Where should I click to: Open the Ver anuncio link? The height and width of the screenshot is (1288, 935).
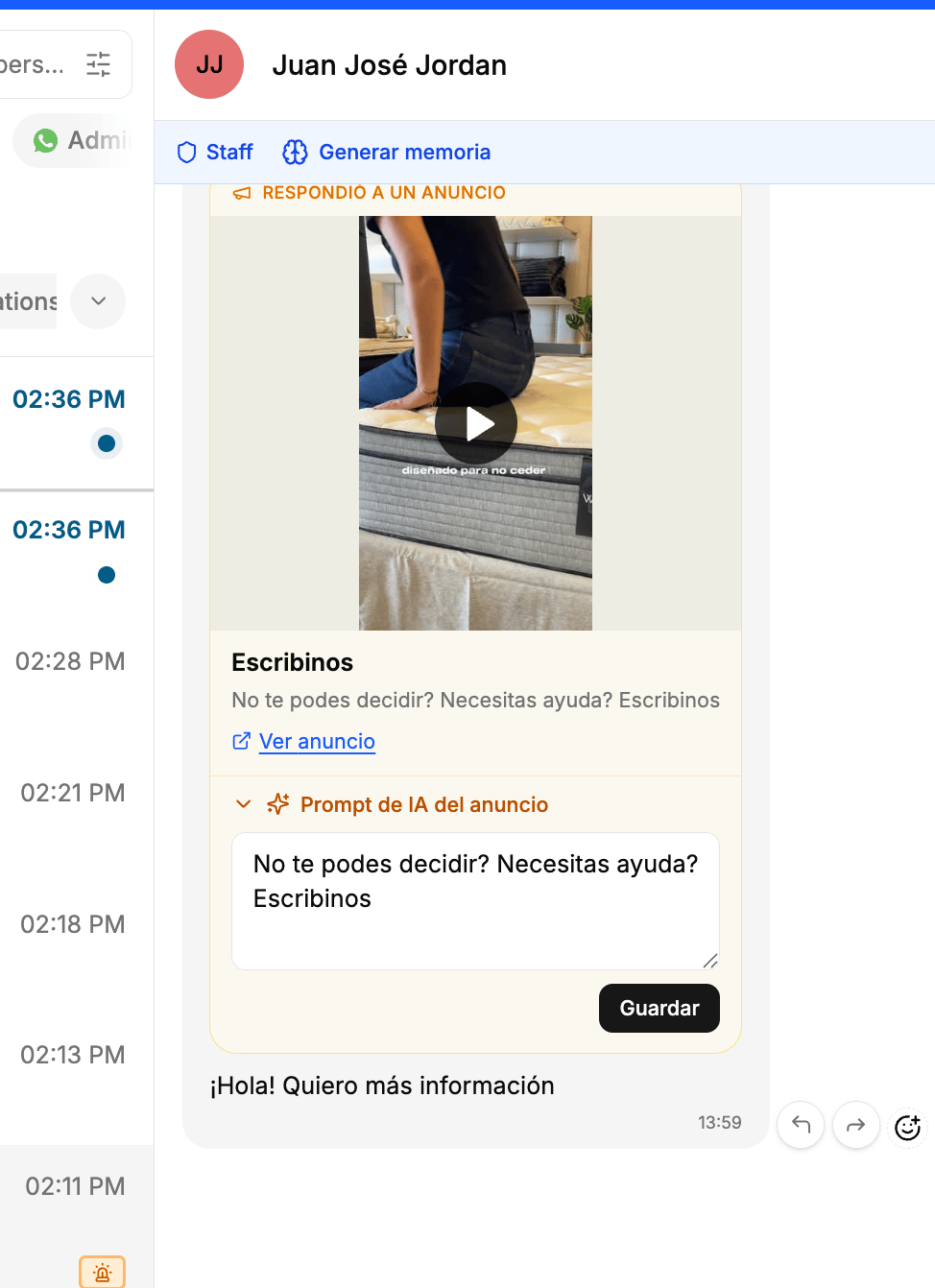317,741
